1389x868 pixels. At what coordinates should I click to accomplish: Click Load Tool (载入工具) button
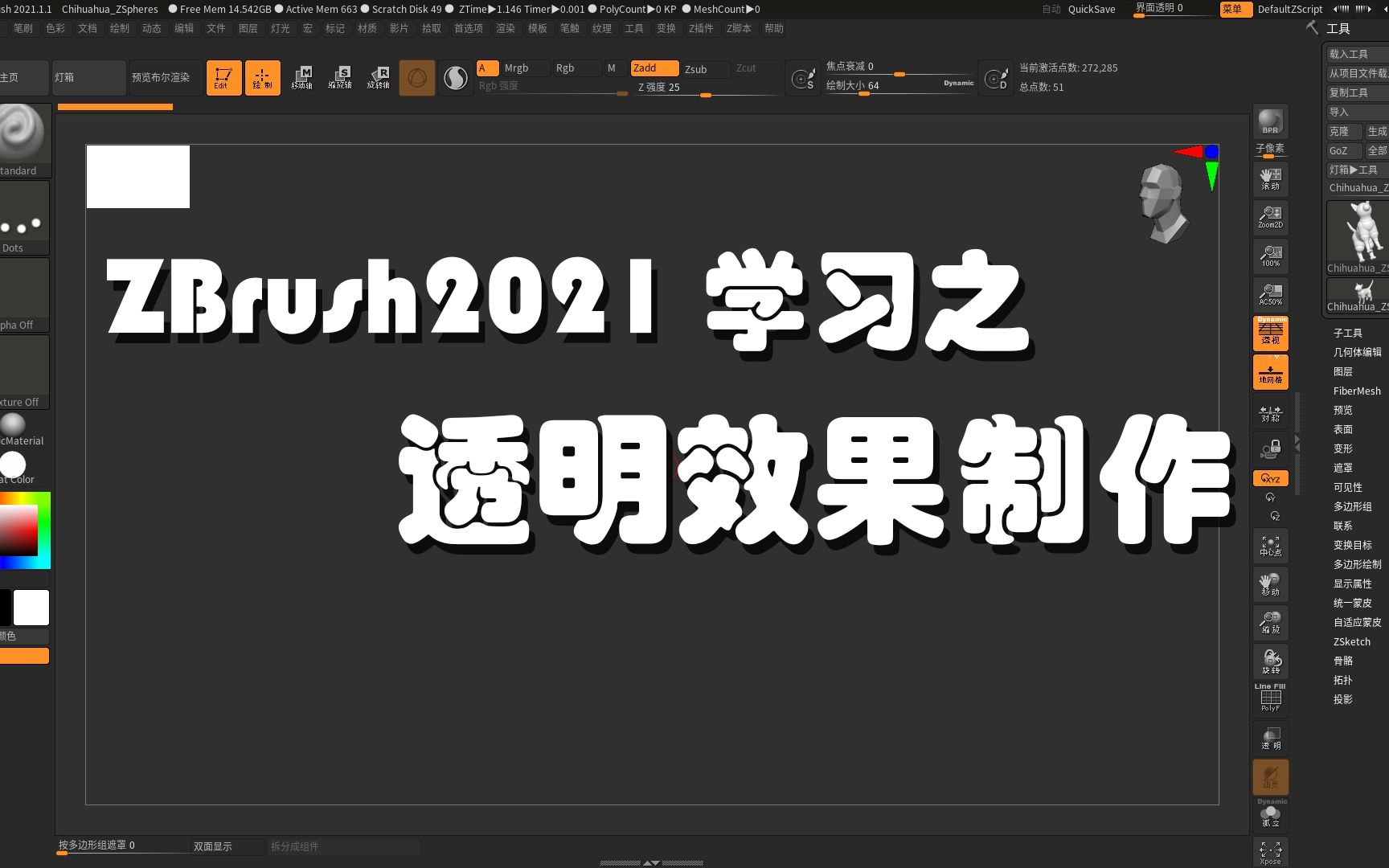pos(1357,54)
